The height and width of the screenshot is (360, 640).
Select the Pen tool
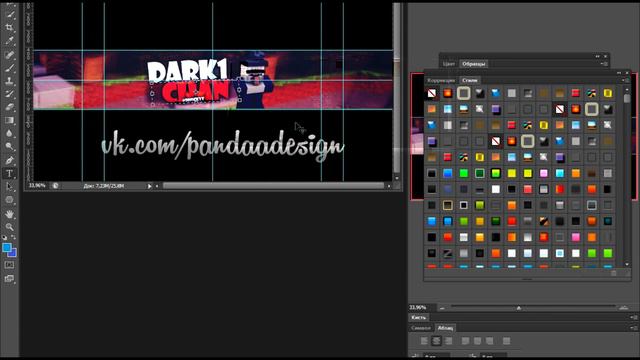pos(9,160)
